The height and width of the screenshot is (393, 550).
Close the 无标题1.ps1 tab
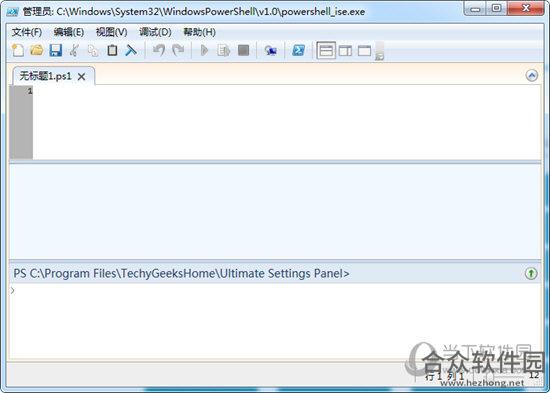click(81, 76)
